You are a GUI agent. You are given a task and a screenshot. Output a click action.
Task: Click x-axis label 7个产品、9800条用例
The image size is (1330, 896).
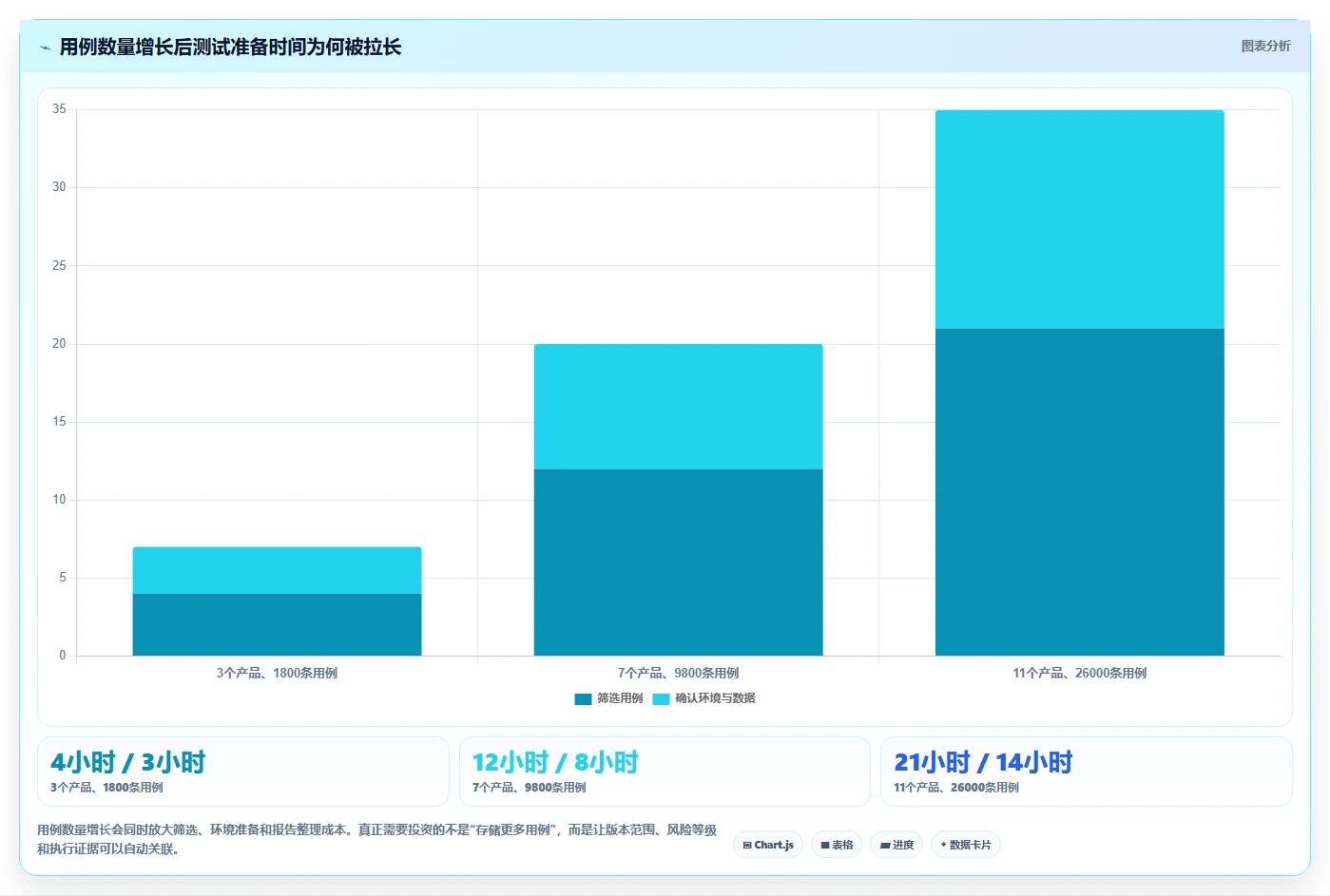(x=679, y=673)
